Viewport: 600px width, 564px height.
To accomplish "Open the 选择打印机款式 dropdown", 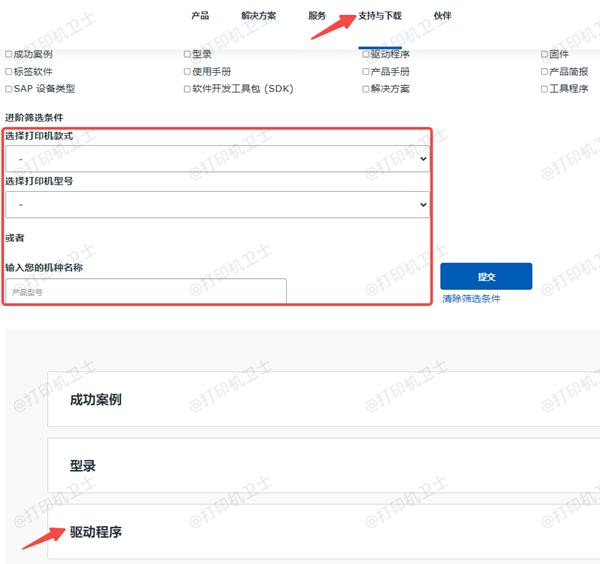I will 217,159.
